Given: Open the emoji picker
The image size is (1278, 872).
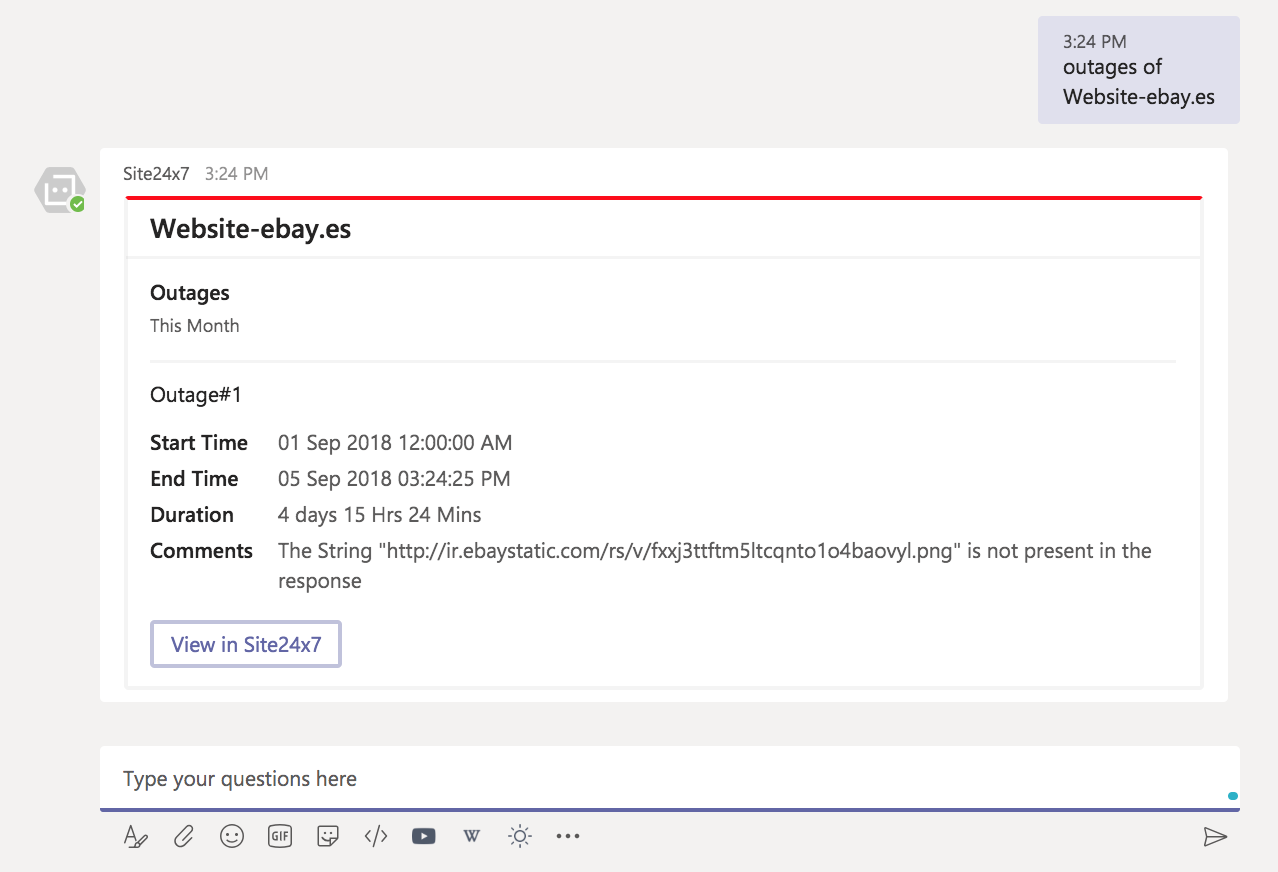Looking at the screenshot, I should pyautogui.click(x=232, y=836).
